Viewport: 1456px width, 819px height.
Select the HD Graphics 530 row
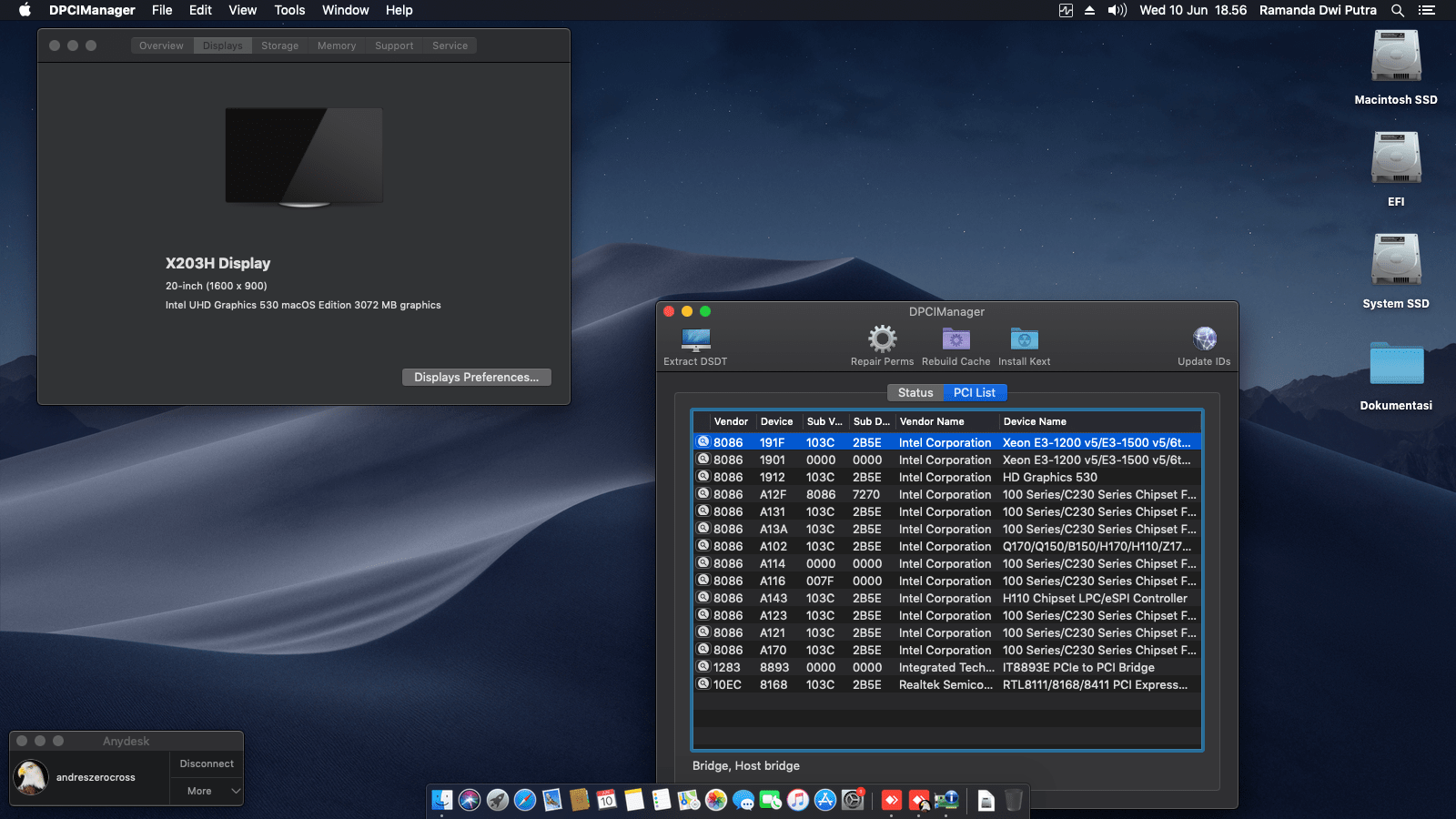pyautogui.click(x=946, y=478)
